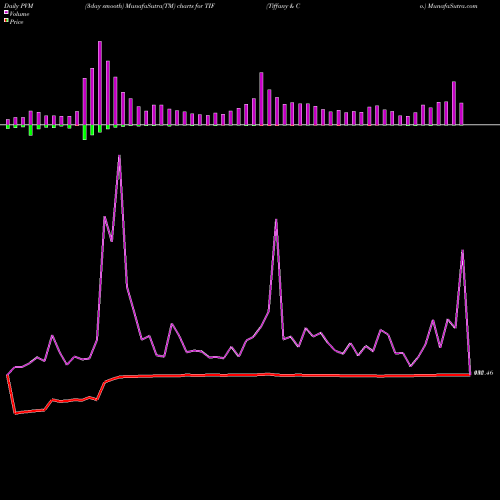
Task: Click the price value label ending in '.46'
Action: pyautogui.click(x=483, y=373)
